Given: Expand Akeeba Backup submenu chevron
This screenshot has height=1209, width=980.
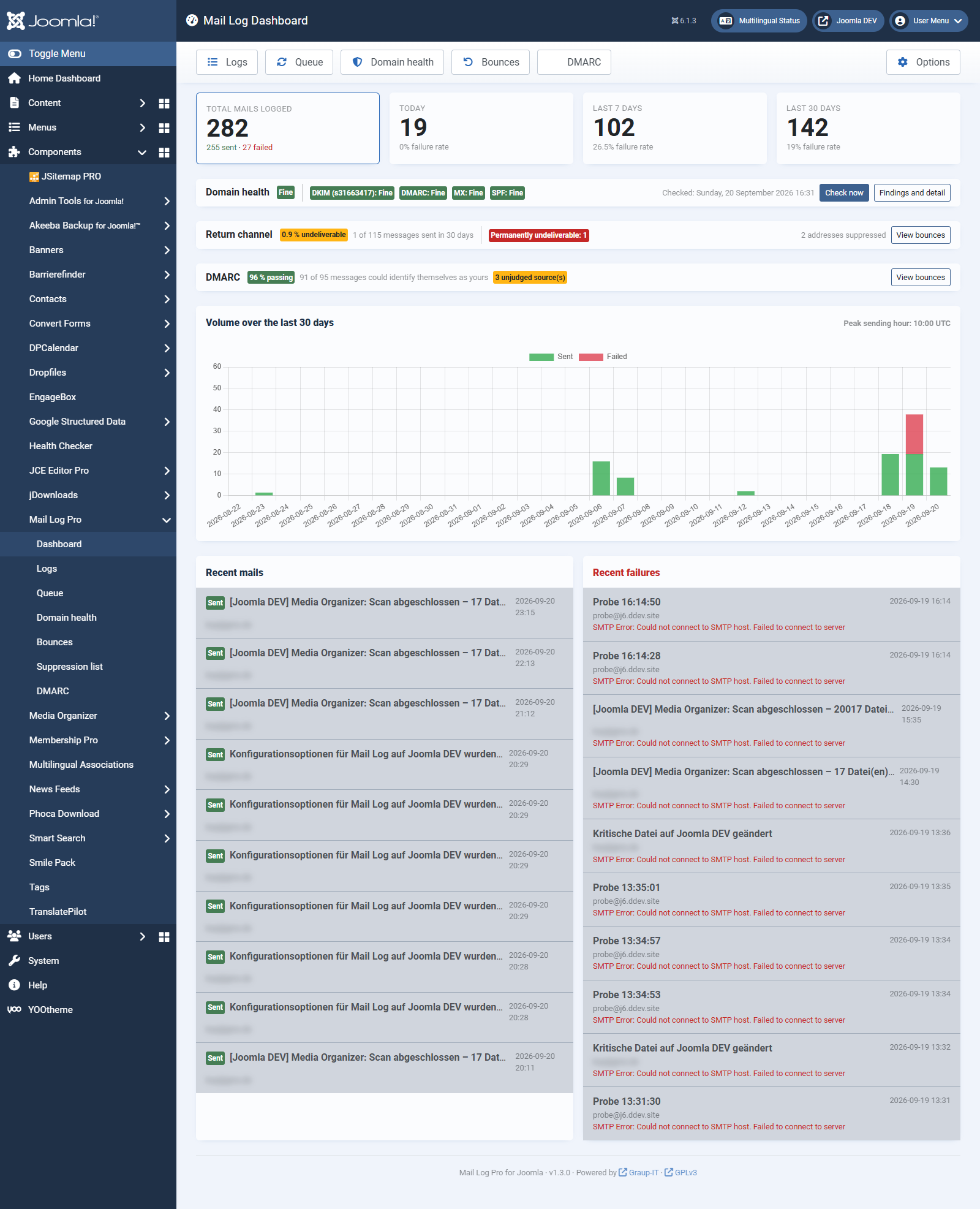Looking at the screenshot, I should (x=167, y=226).
